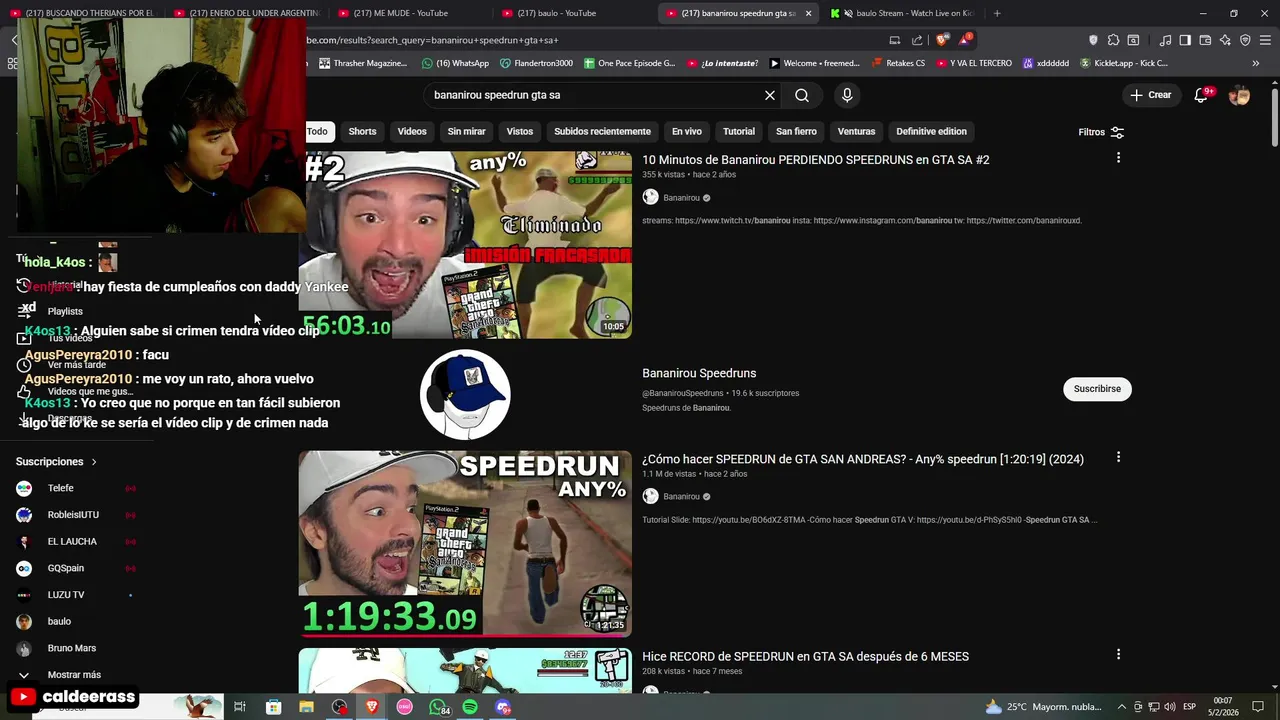This screenshot has height=720, width=1280.
Task: Toggle the browser sidebar panel
Action: (x=1185, y=40)
